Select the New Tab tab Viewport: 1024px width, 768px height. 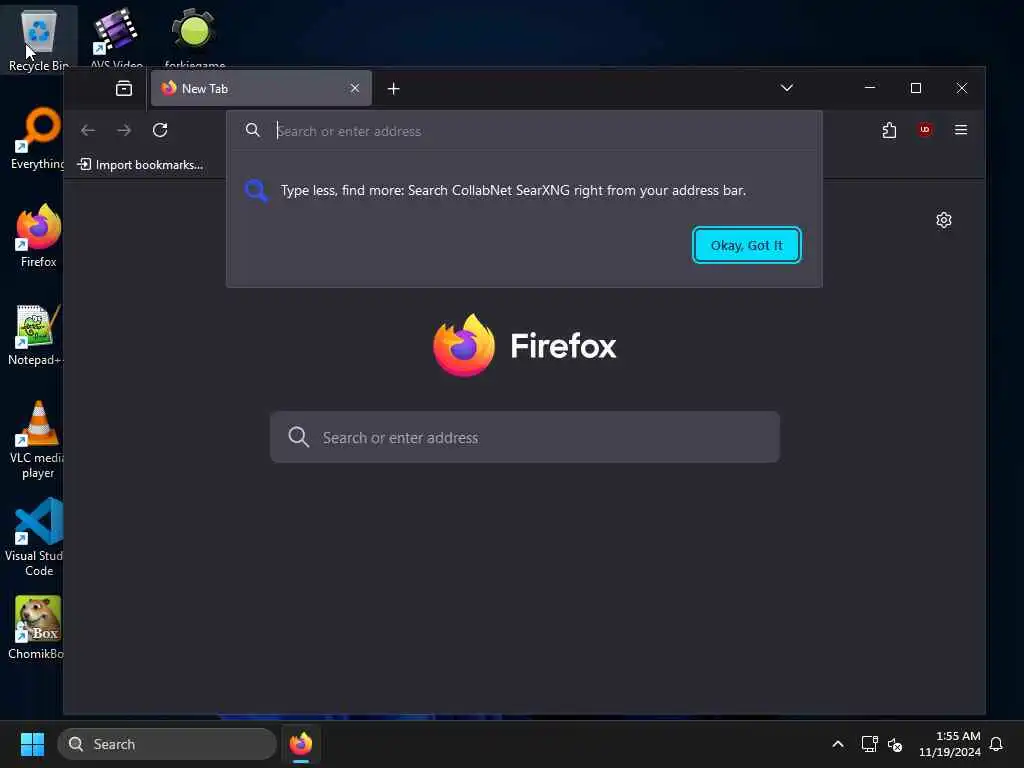(x=261, y=88)
